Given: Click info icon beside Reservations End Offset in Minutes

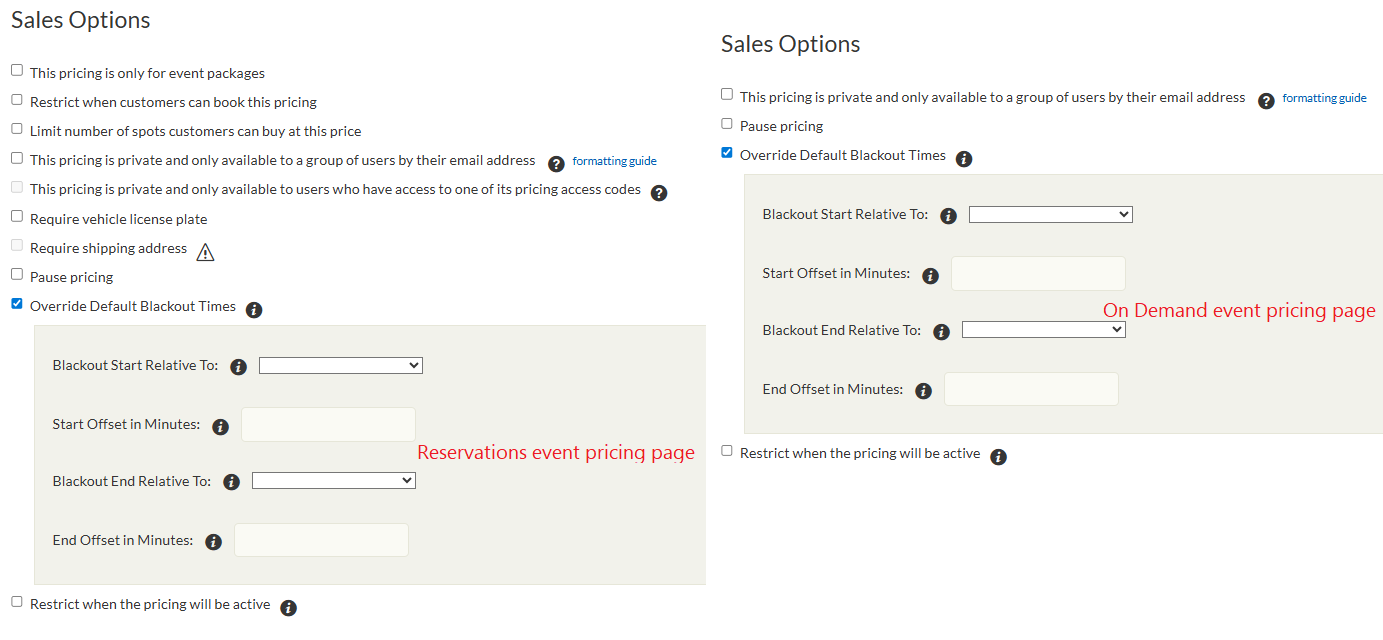Looking at the screenshot, I should 213,542.
